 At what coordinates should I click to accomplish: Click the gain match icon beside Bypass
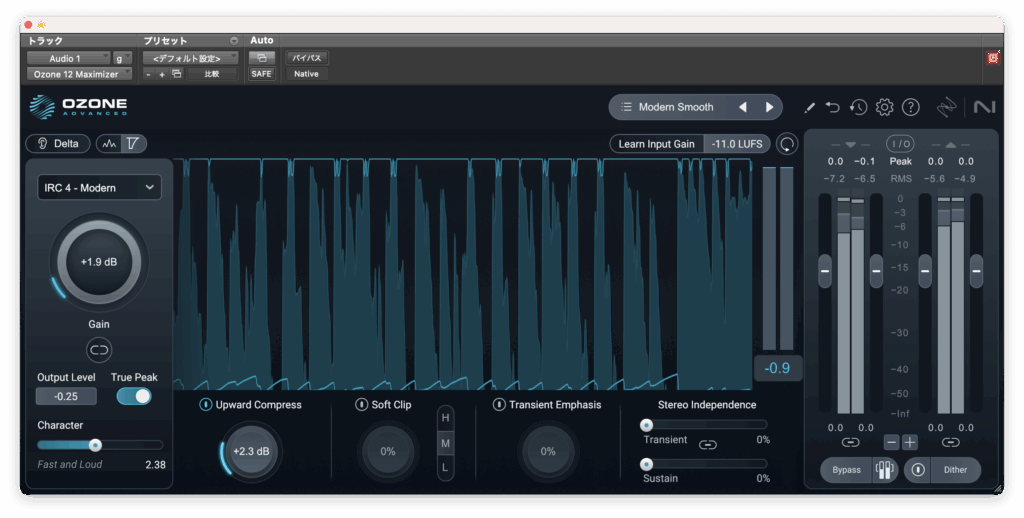click(x=884, y=470)
